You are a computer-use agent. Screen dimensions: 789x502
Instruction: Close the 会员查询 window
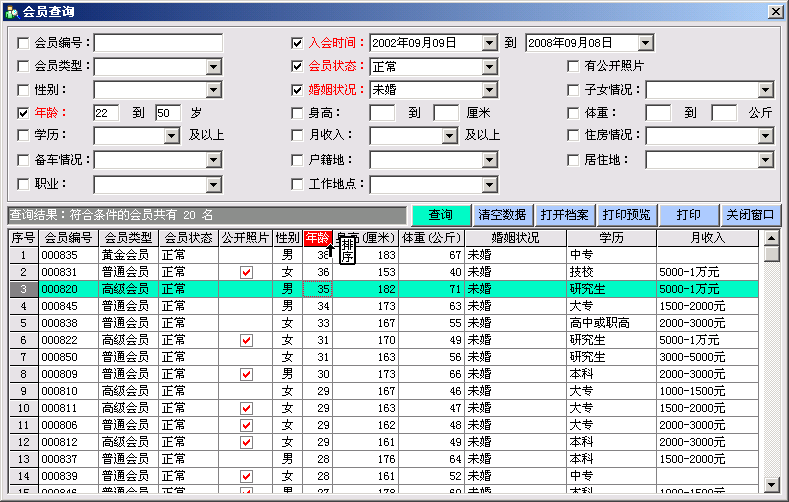774,11
